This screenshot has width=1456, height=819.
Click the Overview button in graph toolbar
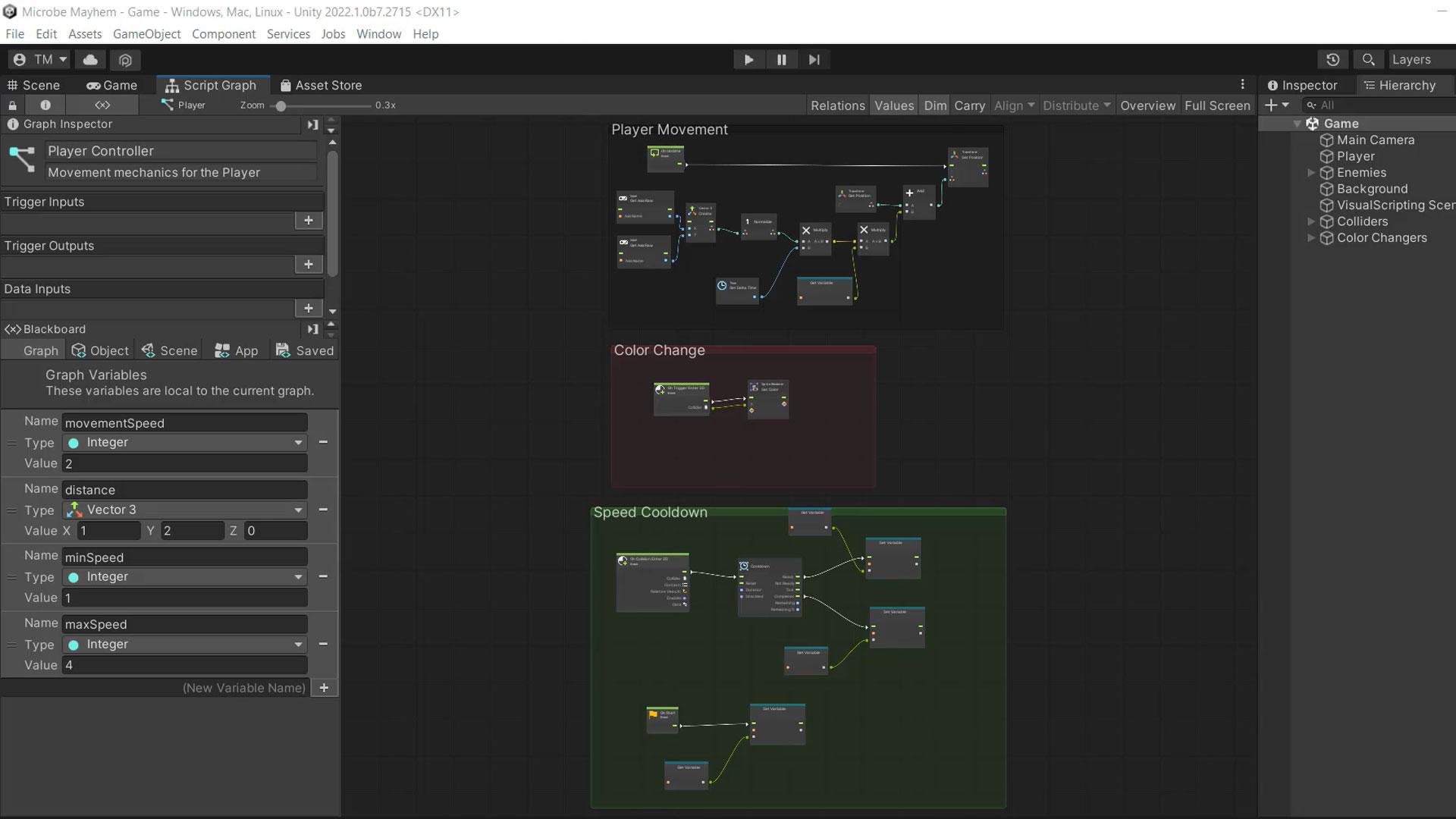[x=1147, y=105]
